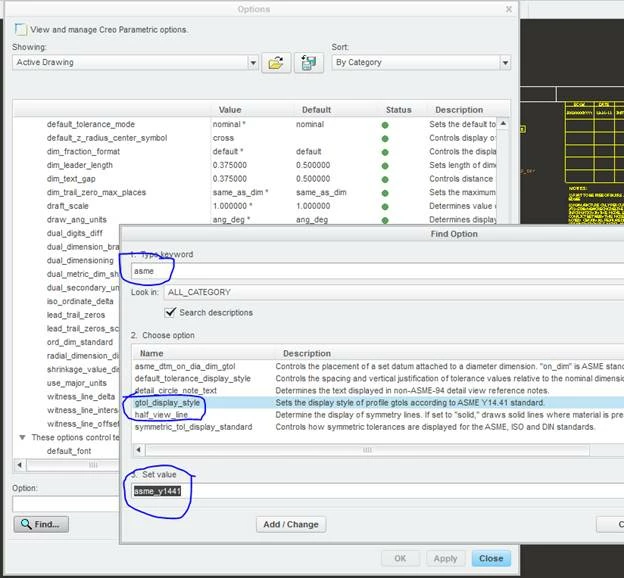Select dual_digits_diff row
The height and width of the screenshot is (578, 624).
(x=74, y=233)
